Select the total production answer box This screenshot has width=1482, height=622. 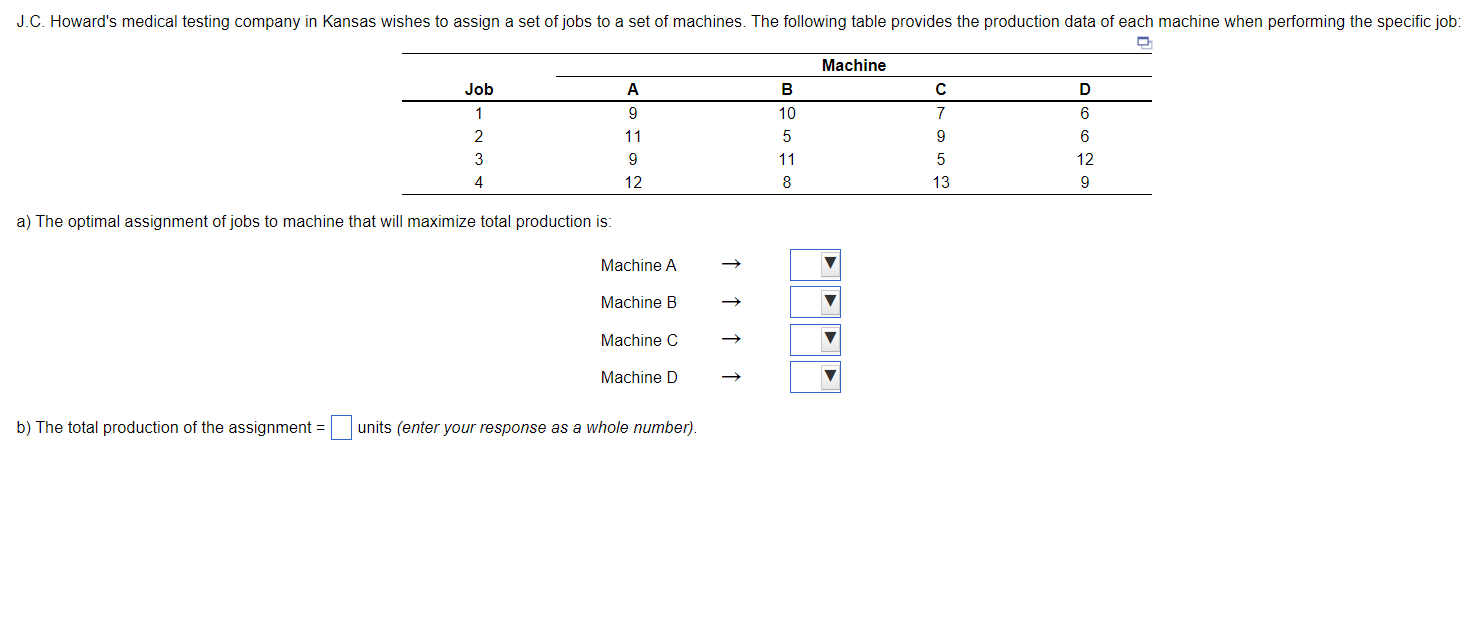[x=341, y=427]
